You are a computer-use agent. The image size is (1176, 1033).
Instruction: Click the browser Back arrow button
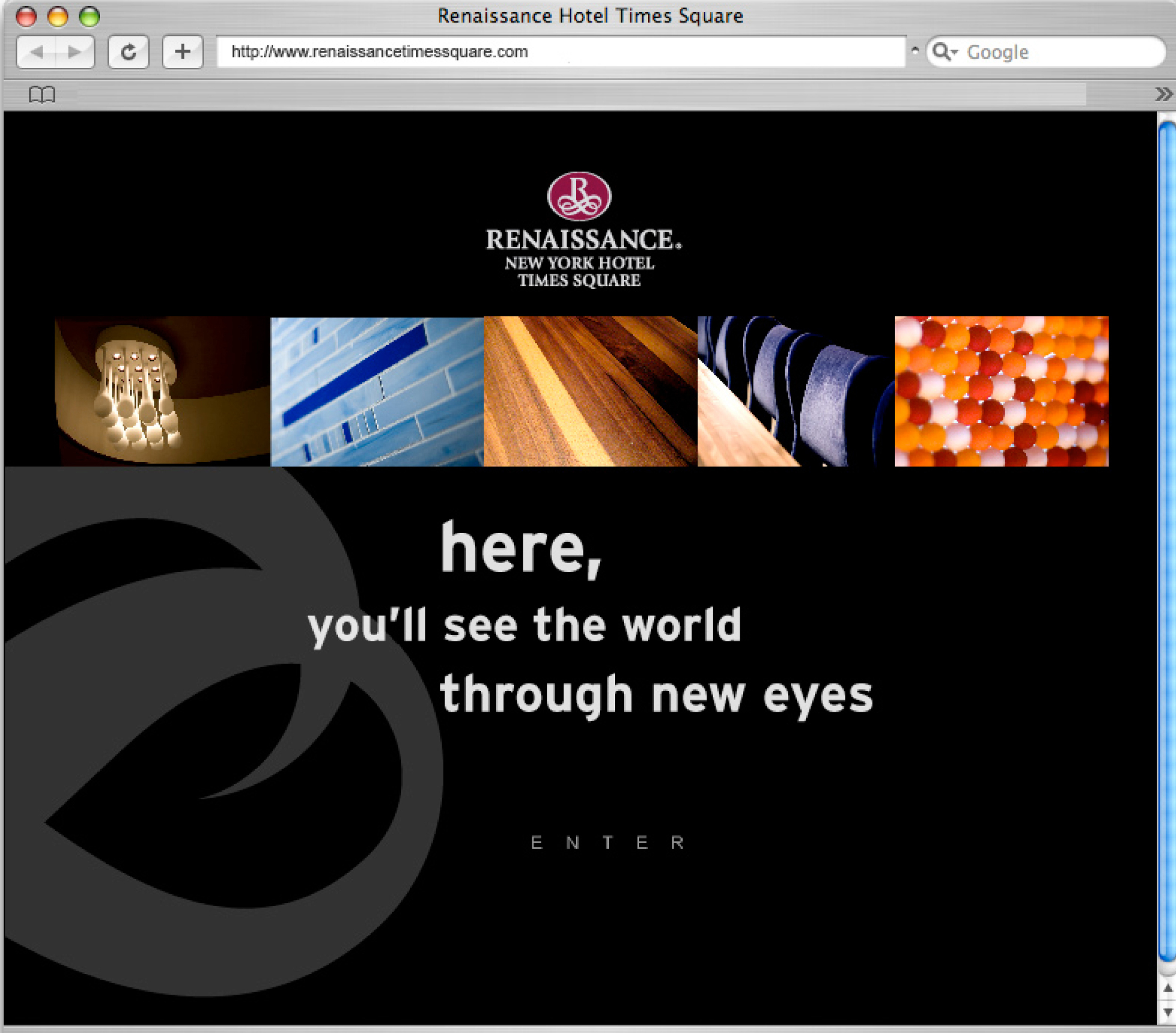[36, 52]
